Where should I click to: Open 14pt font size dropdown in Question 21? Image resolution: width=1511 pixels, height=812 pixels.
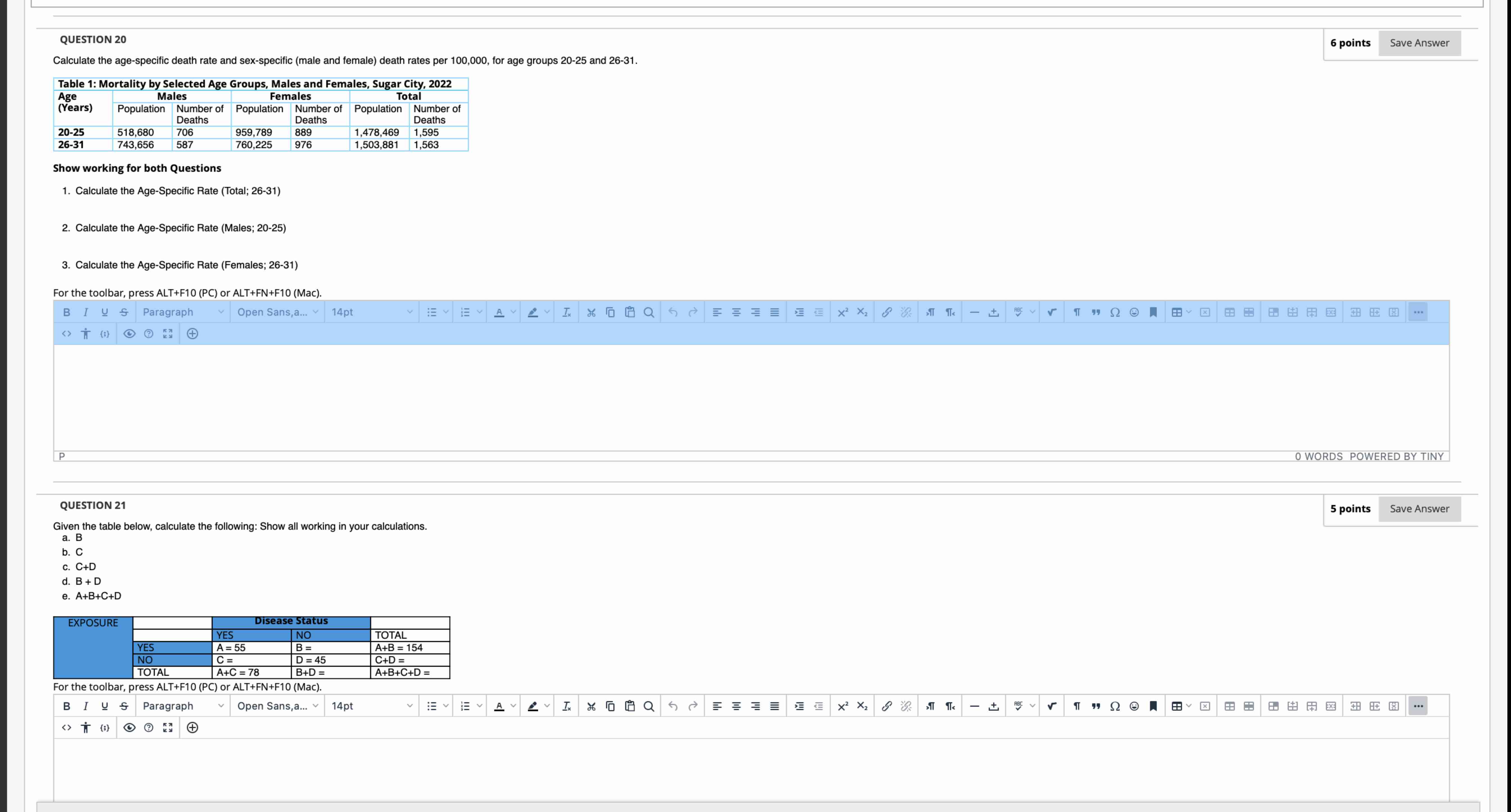[371, 706]
